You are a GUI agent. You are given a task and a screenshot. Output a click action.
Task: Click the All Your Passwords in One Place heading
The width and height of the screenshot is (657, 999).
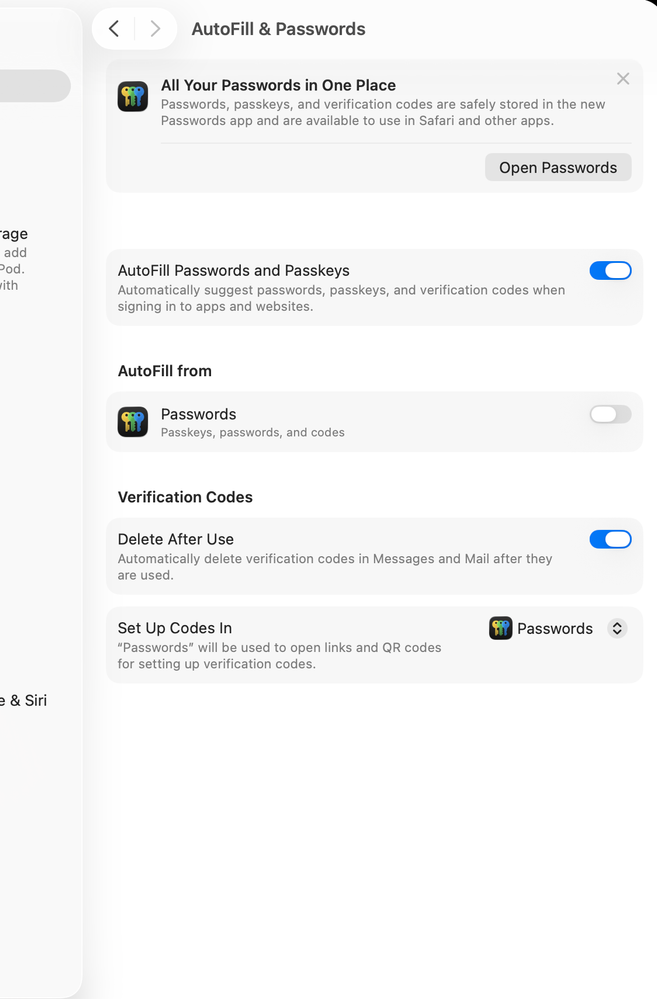(x=278, y=85)
